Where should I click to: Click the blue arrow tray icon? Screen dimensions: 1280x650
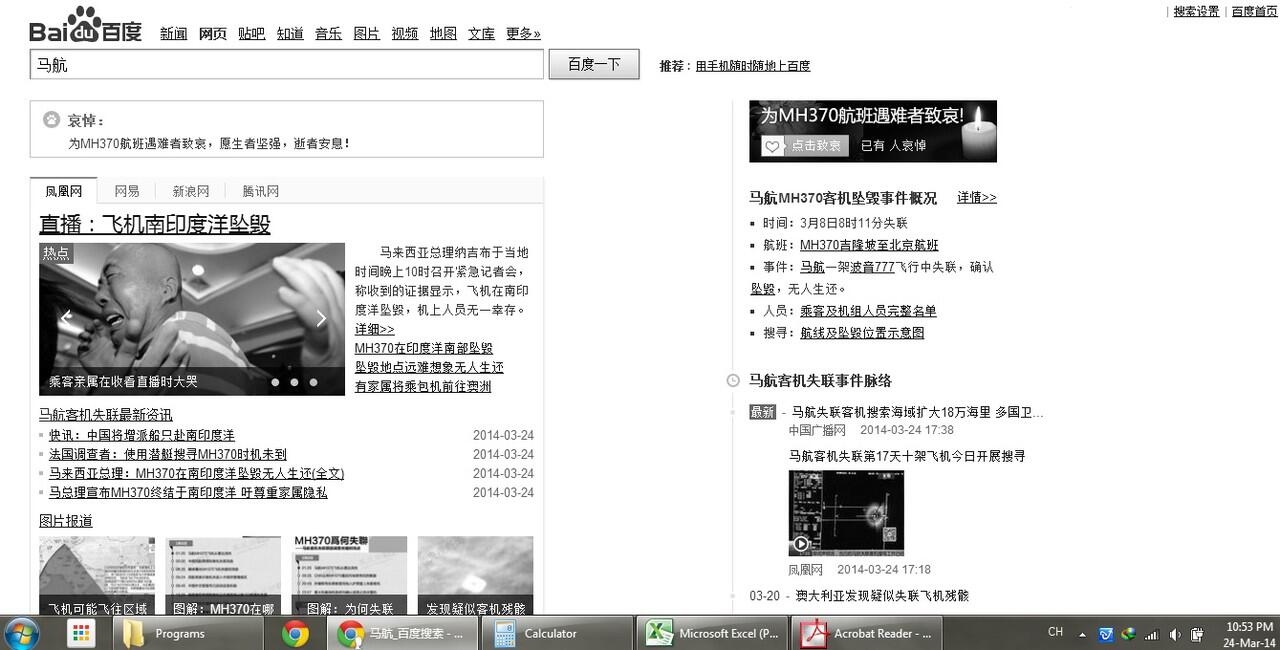click(1106, 634)
